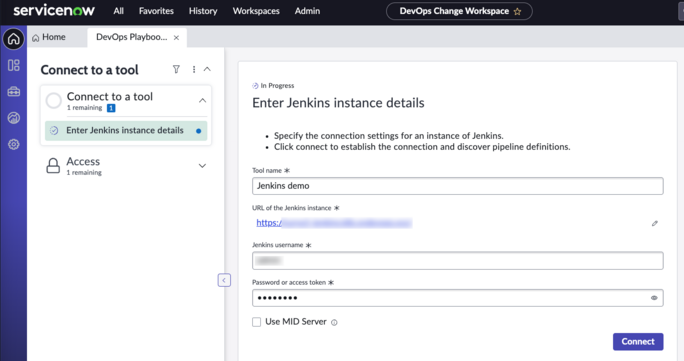Switch to the Home tab
Viewport: 684px width, 361px height.
[49, 37]
